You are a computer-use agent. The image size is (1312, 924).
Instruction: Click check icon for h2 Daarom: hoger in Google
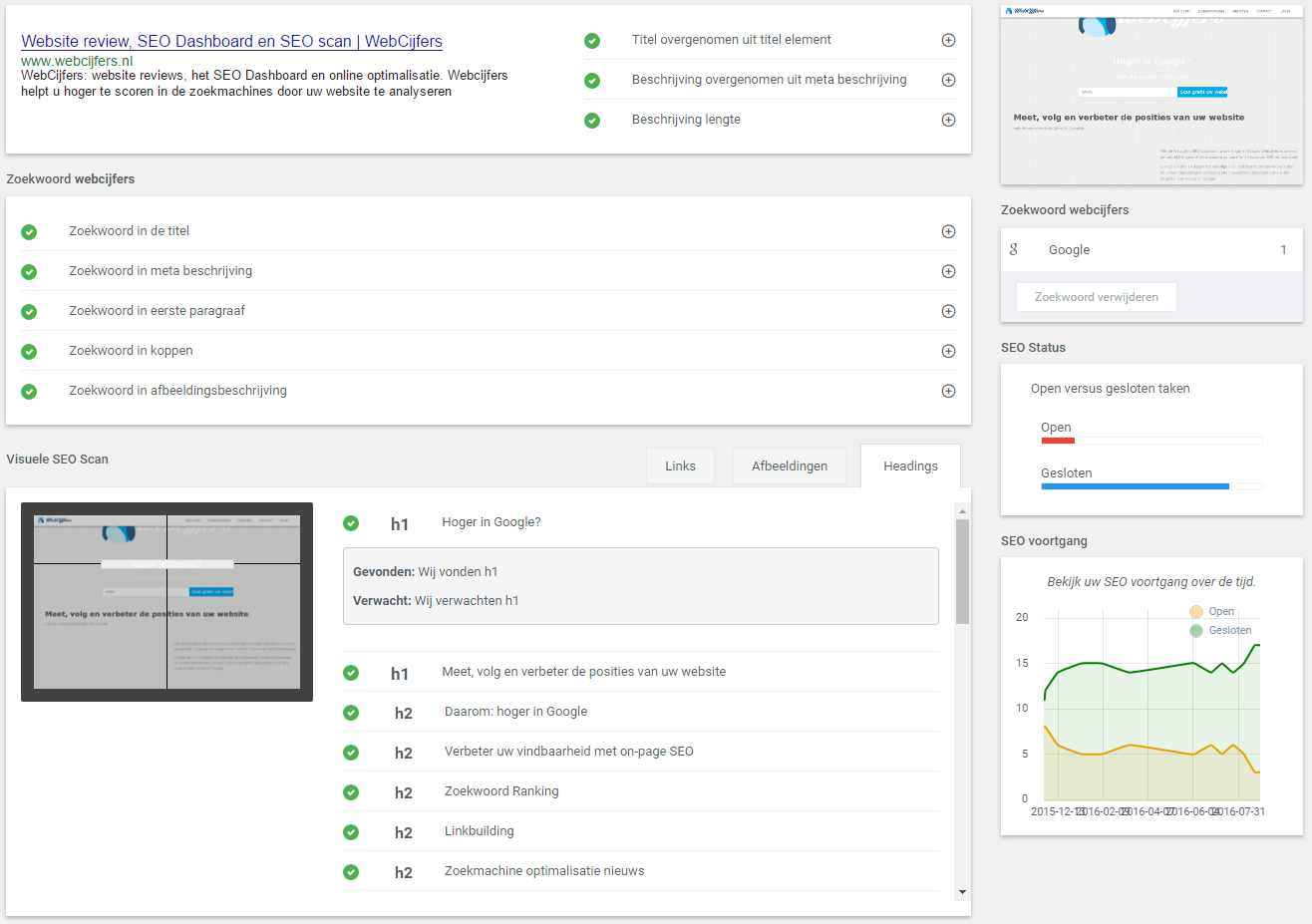tap(351, 713)
